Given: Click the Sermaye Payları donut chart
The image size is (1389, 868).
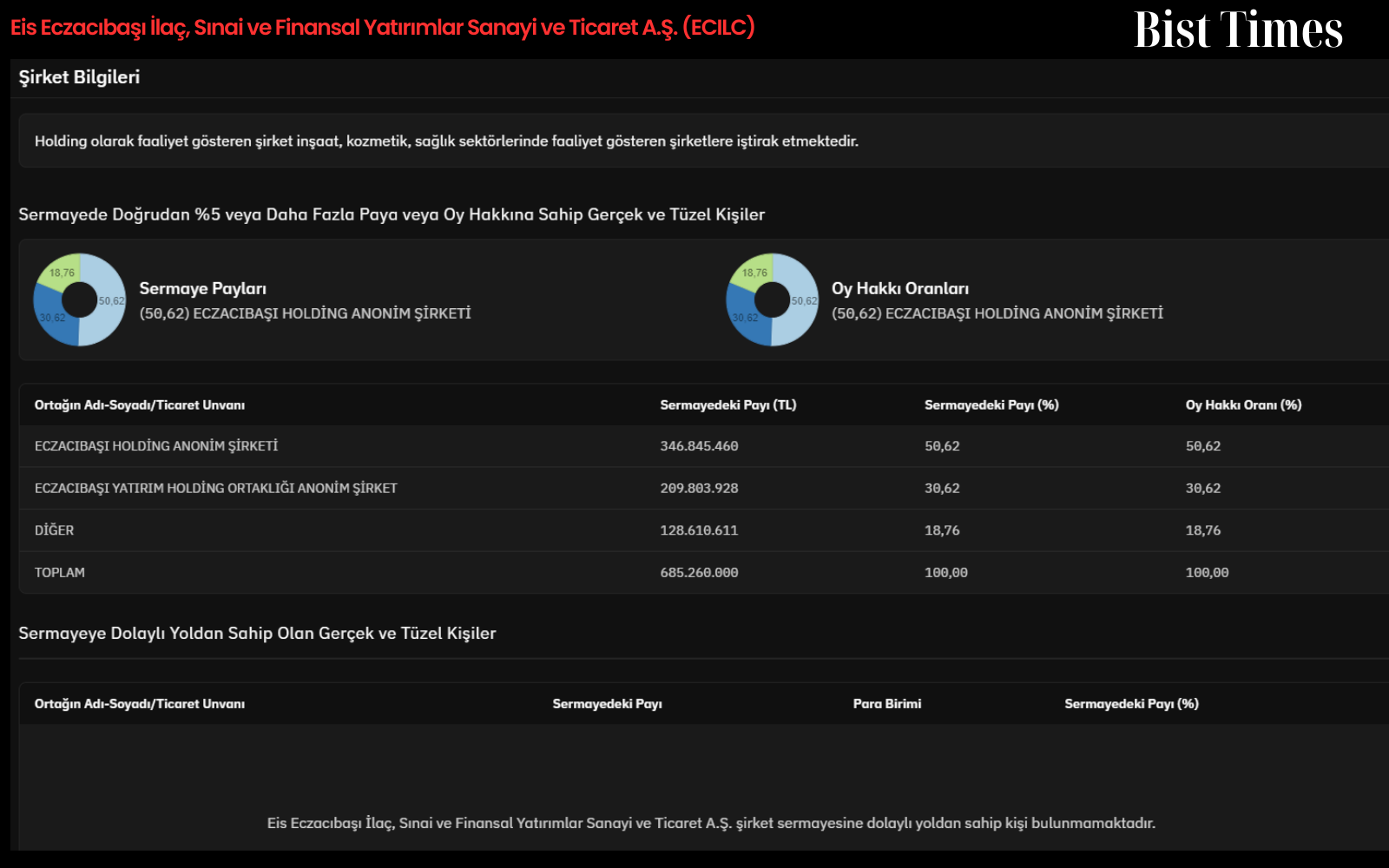Looking at the screenshot, I should coord(80,299).
